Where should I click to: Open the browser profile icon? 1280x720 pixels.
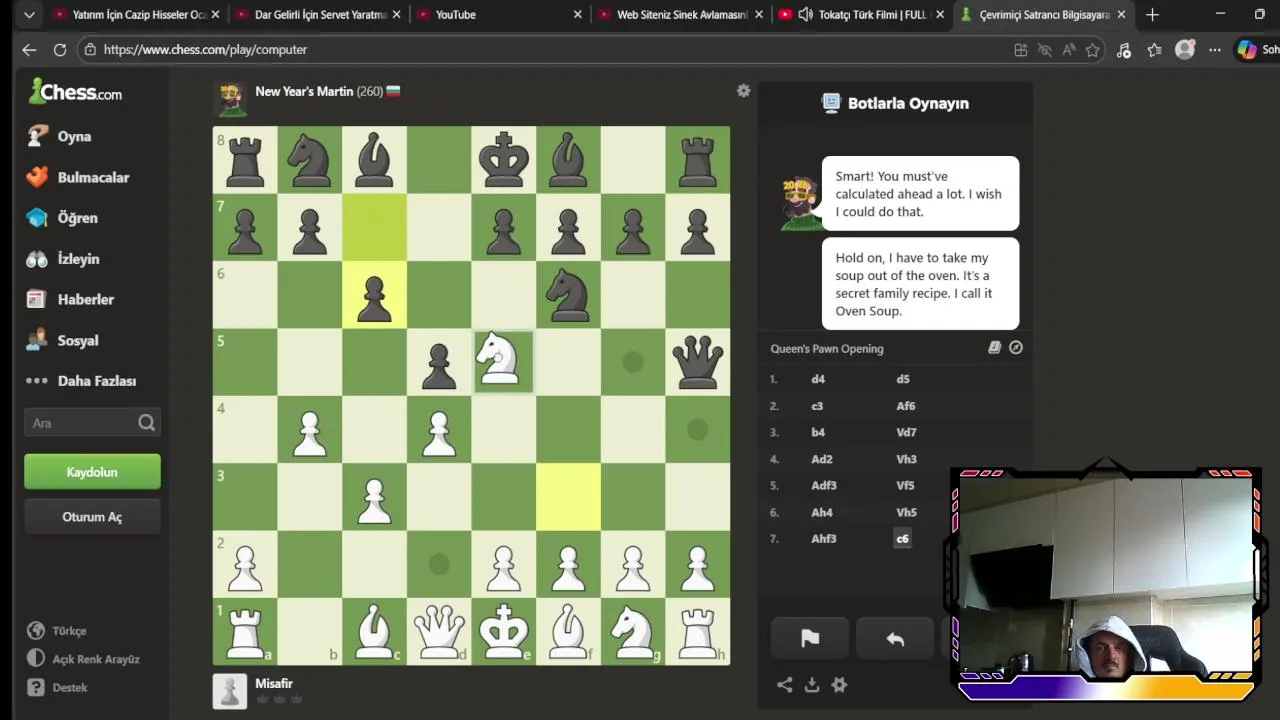click(x=1185, y=49)
